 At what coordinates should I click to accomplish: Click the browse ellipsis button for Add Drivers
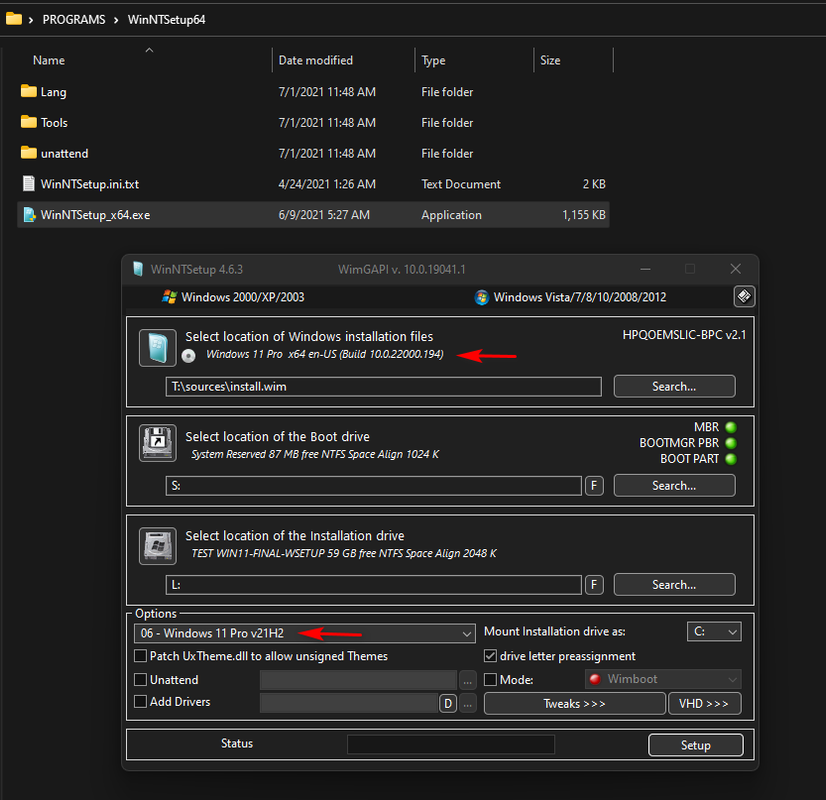coord(468,703)
